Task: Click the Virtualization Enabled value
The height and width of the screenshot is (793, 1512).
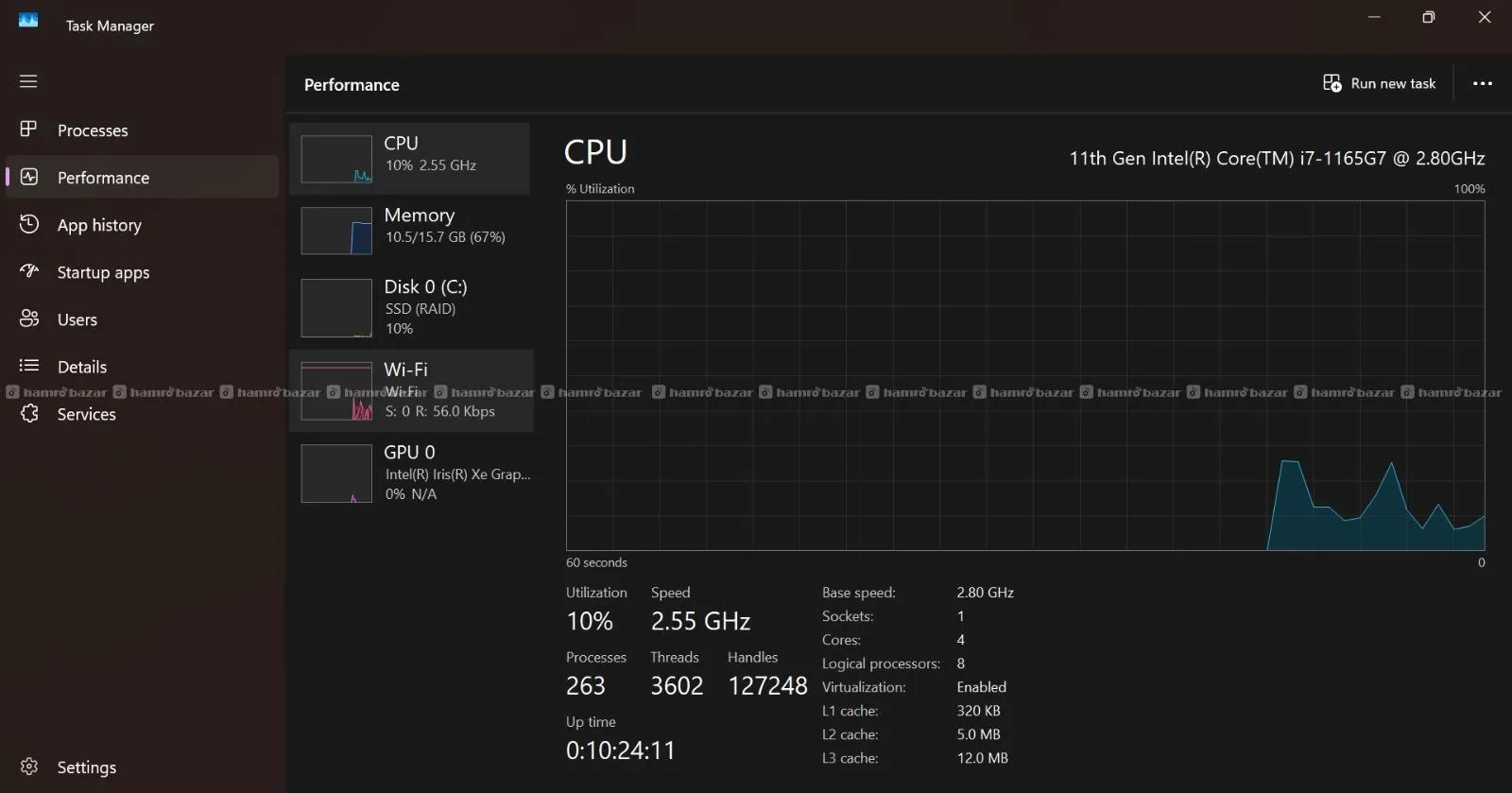Action: [982, 687]
